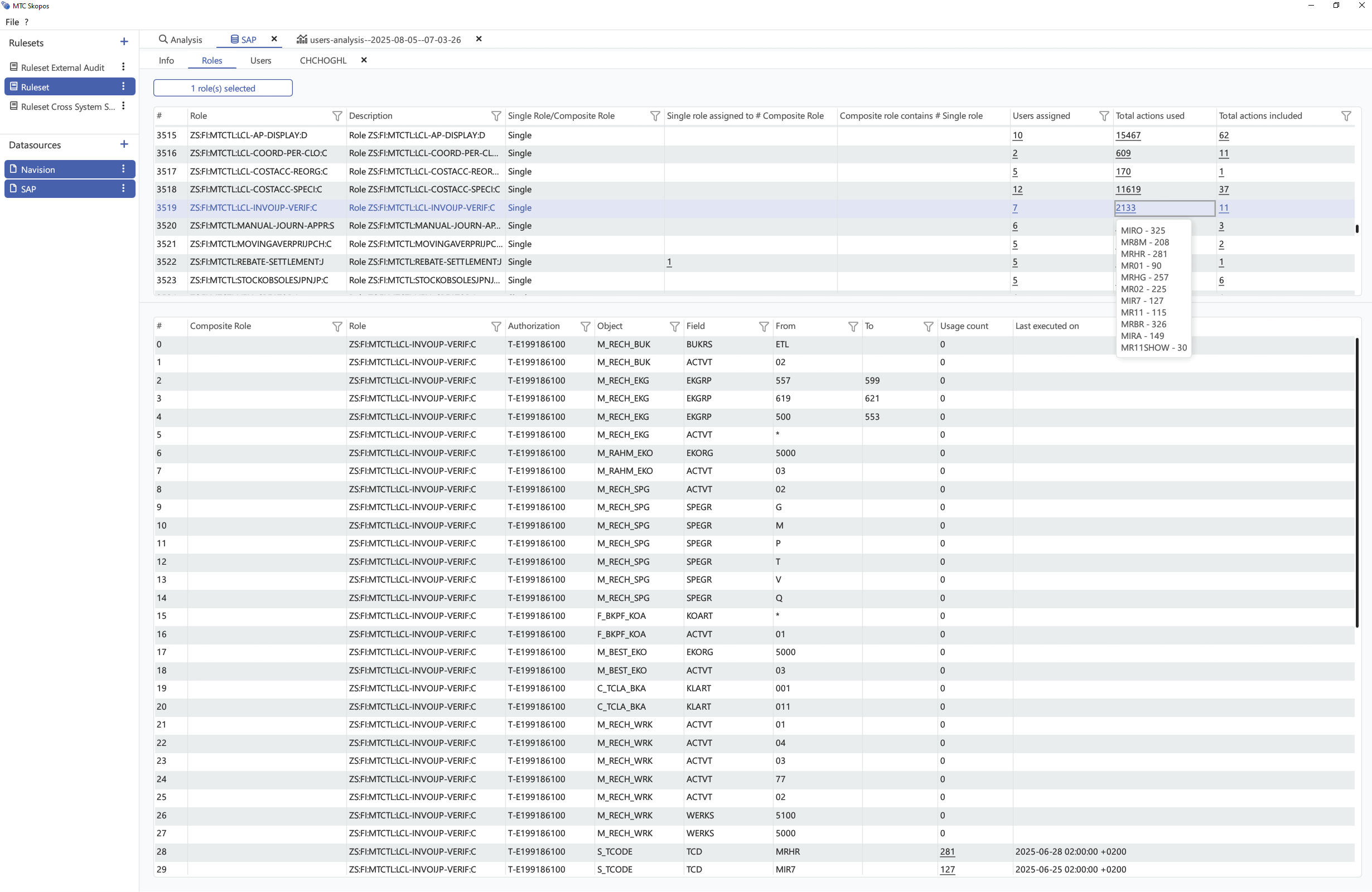Close the CHCHOGHL sub-tab

pyautogui.click(x=364, y=60)
